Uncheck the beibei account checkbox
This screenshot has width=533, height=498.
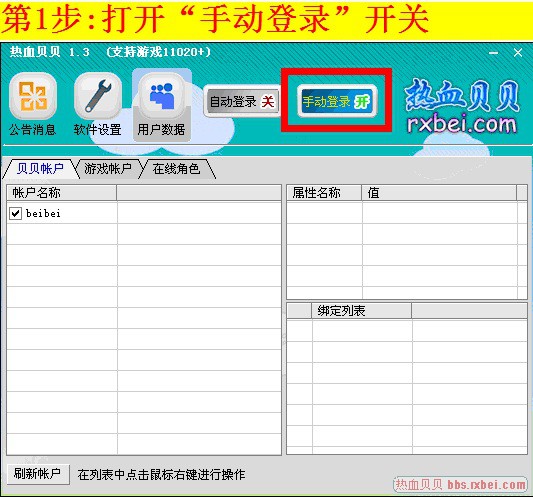click(x=15, y=213)
